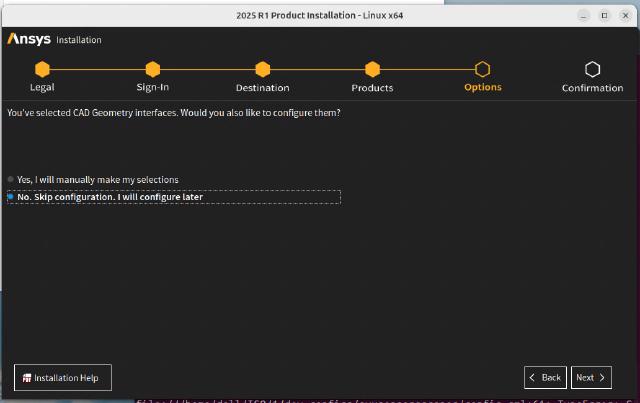The image size is (640, 403).
Task: Open Installation Help
Action: tap(62, 378)
